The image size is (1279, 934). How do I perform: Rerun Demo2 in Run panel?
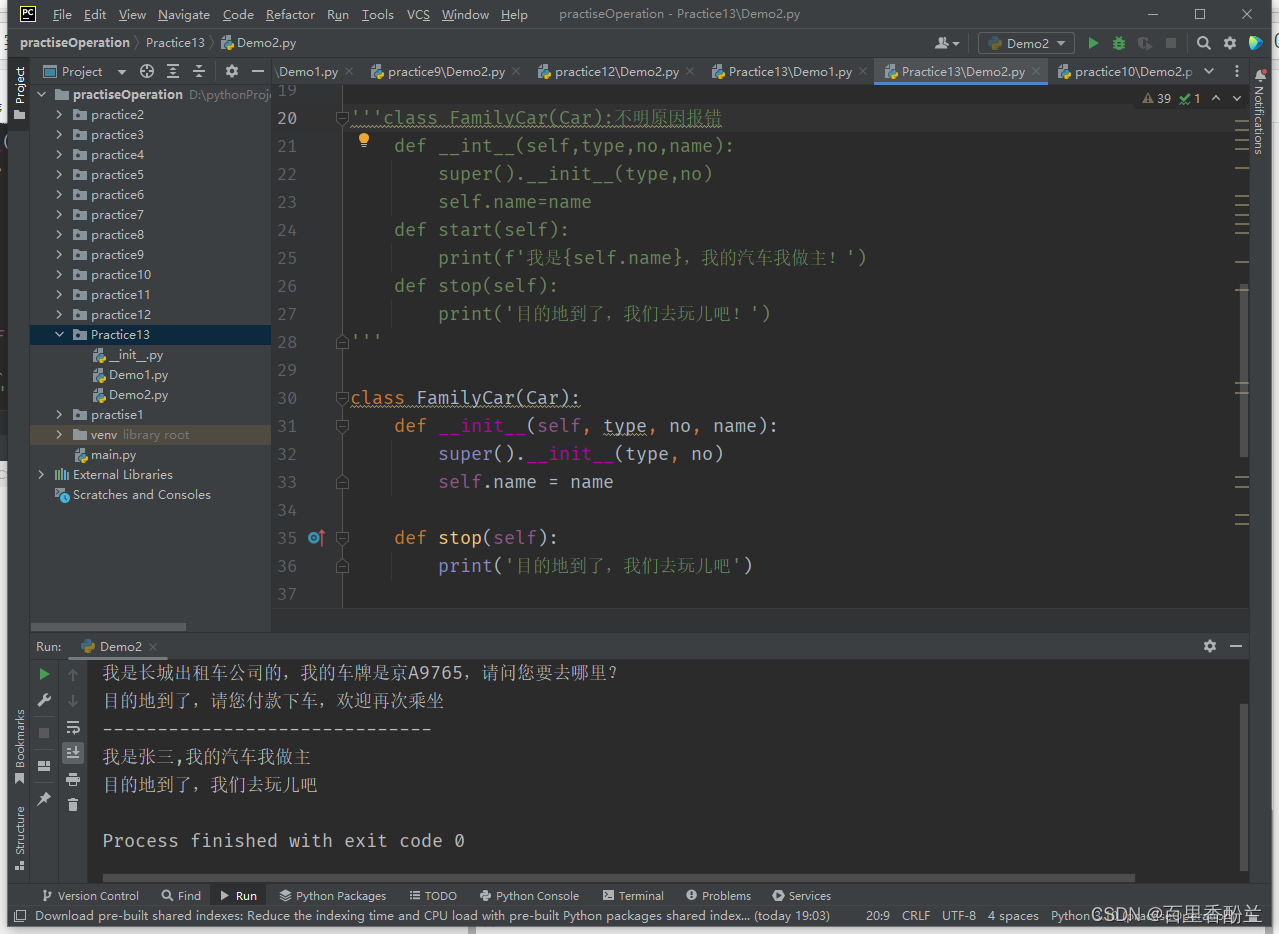44,674
